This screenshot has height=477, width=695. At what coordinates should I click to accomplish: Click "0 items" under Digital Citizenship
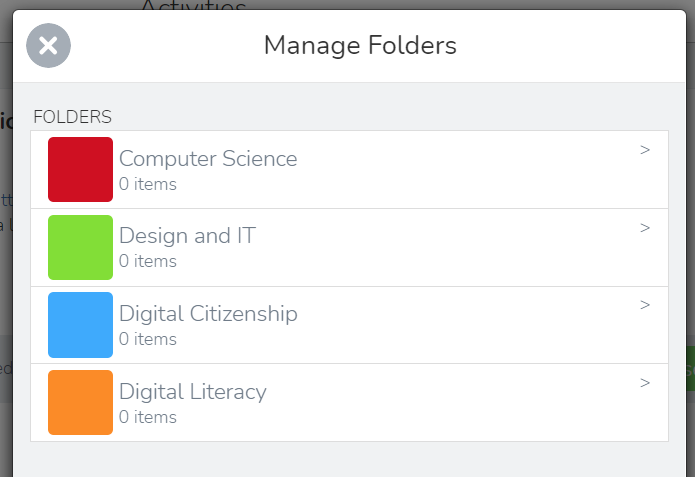pyautogui.click(x=148, y=339)
